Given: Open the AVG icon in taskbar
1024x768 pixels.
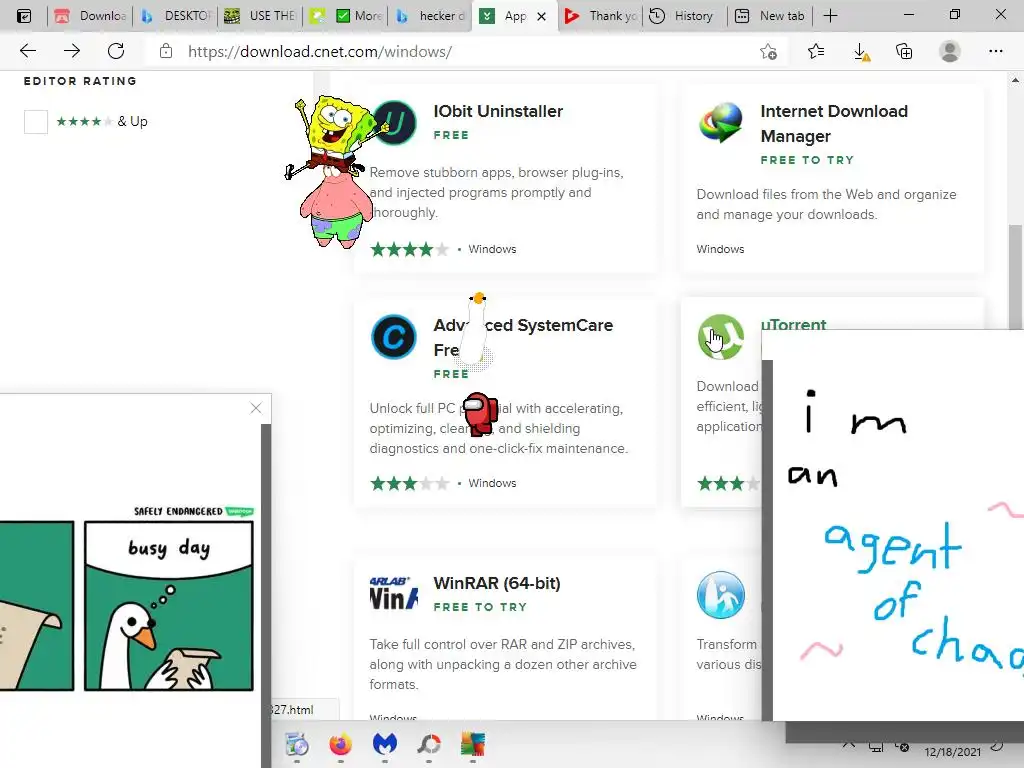Looking at the screenshot, I should coord(473,744).
